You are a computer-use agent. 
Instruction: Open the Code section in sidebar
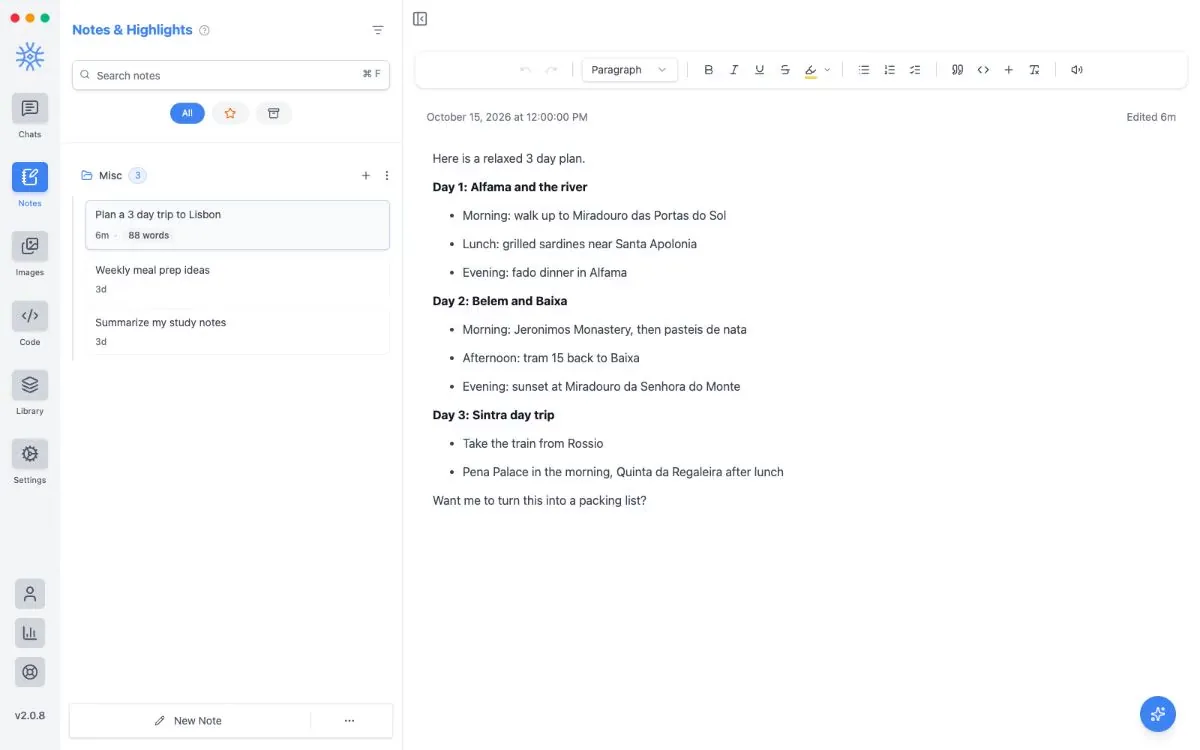click(30, 316)
